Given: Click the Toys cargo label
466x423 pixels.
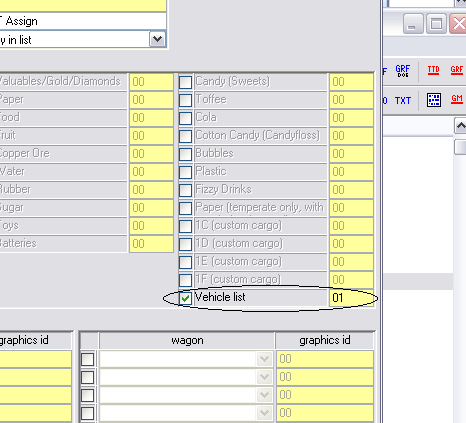Looking at the screenshot, I should pos(9,226).
